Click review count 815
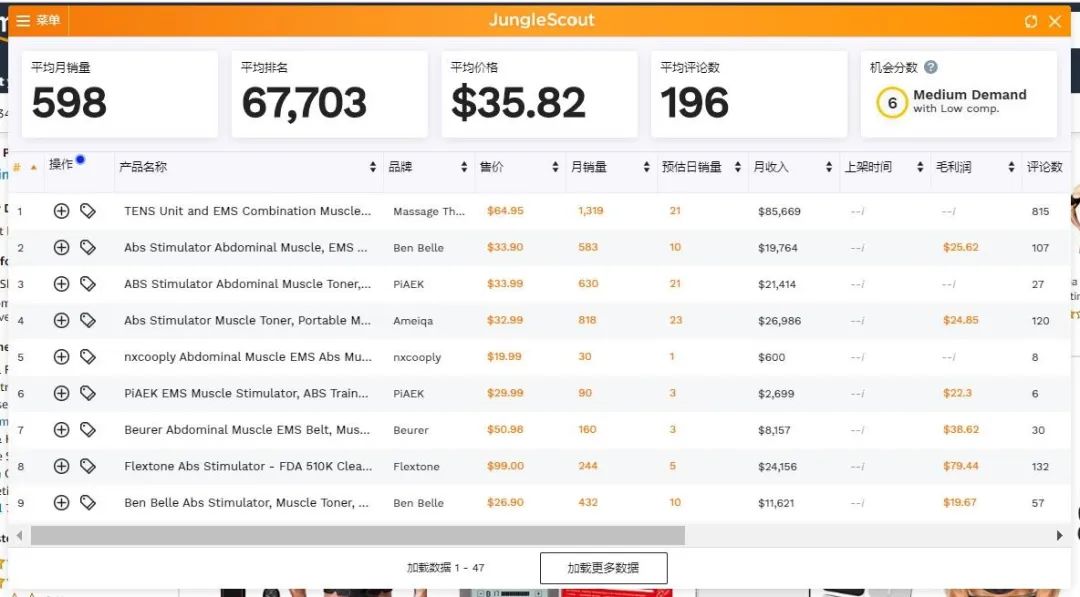This screenshot has width=1080, height=597. point(1040,211)
